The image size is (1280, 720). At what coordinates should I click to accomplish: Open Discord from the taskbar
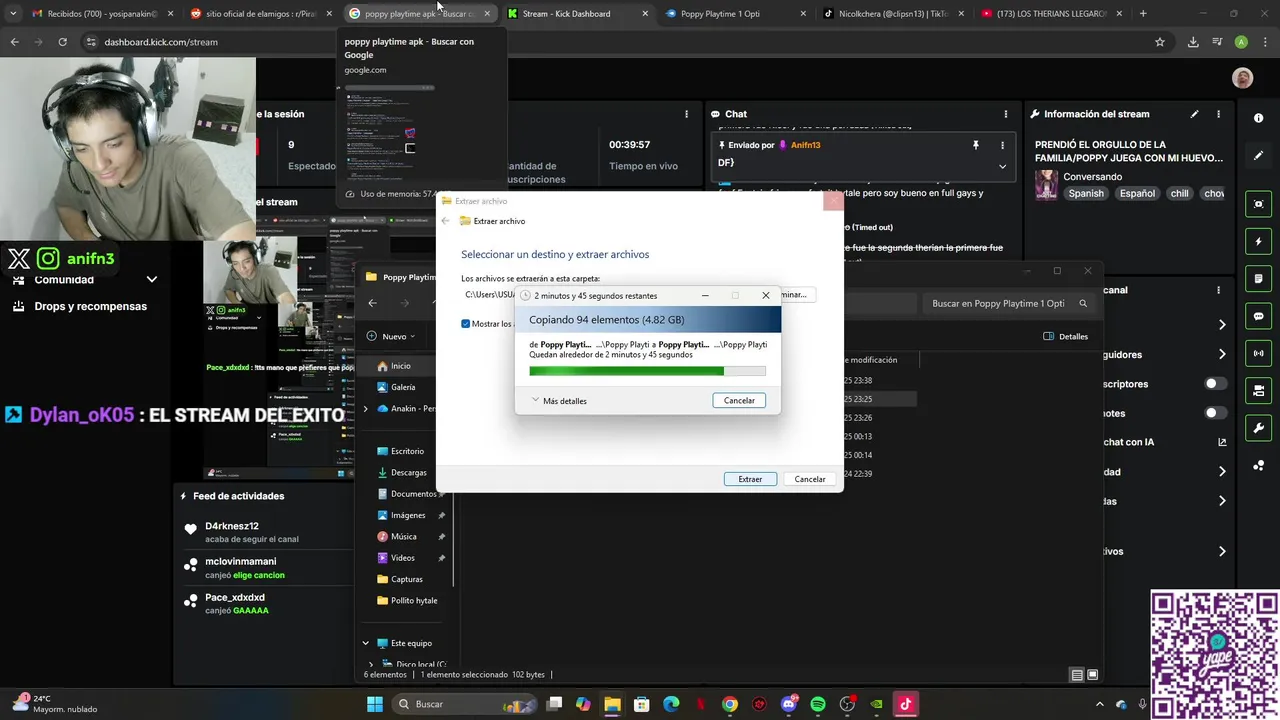click(x=788, y=704)
